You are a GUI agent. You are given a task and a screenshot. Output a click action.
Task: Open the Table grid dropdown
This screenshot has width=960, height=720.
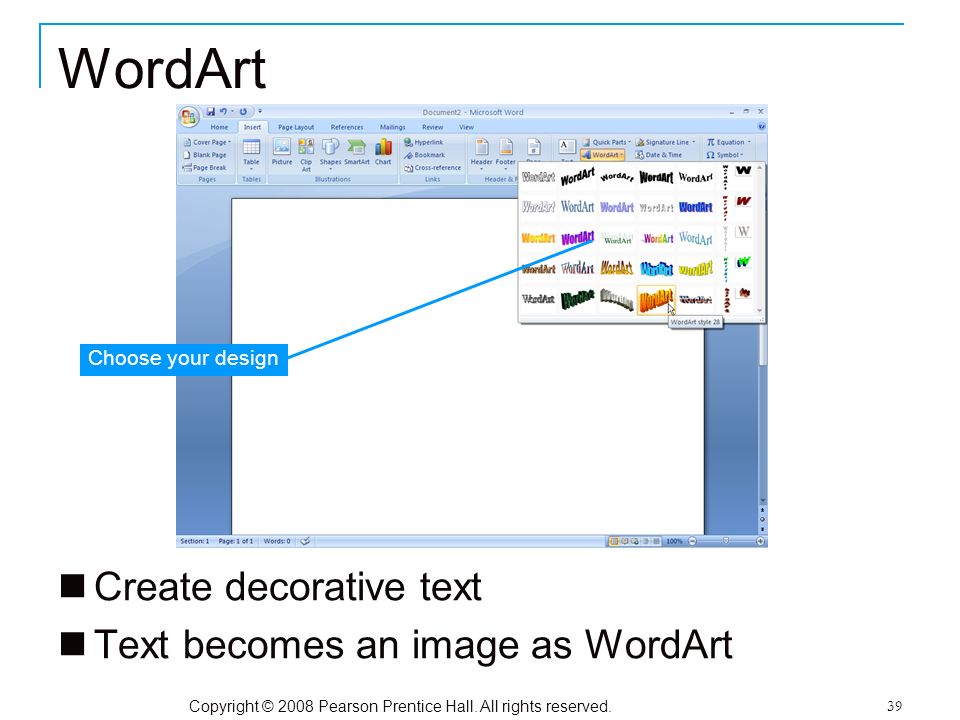[x=252, y=153]
